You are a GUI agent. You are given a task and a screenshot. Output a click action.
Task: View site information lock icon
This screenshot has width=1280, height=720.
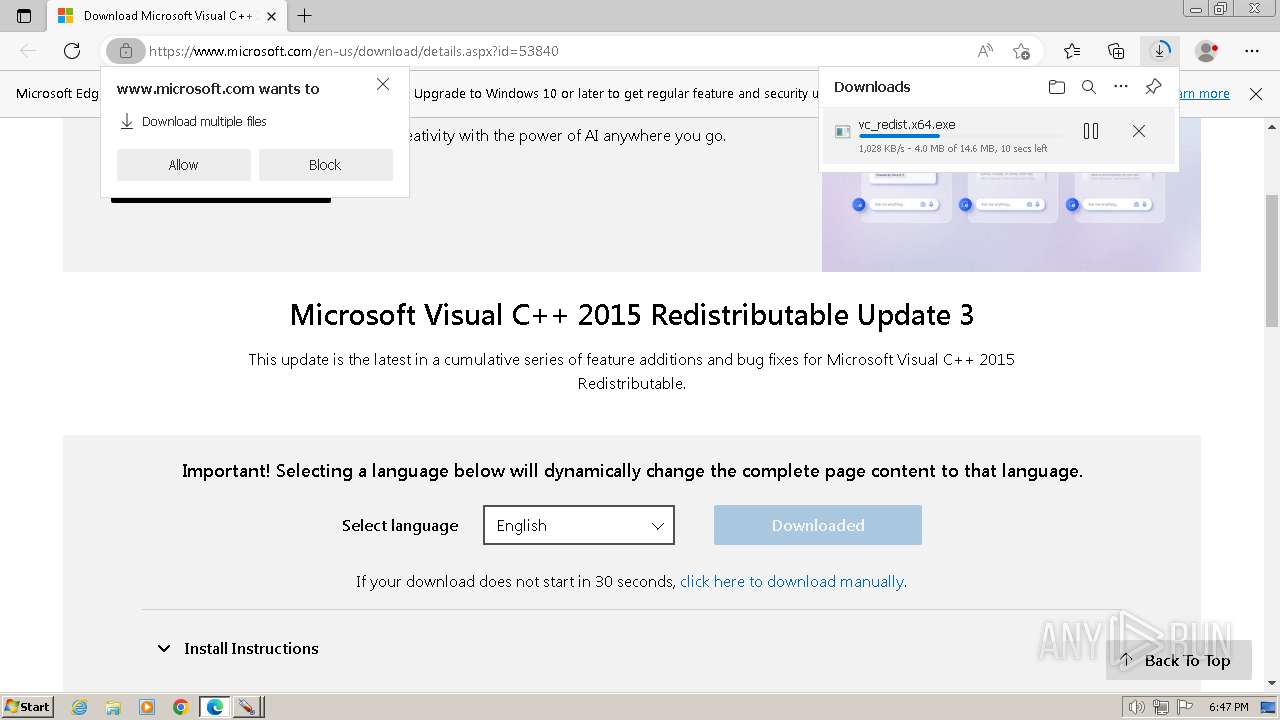125,51
